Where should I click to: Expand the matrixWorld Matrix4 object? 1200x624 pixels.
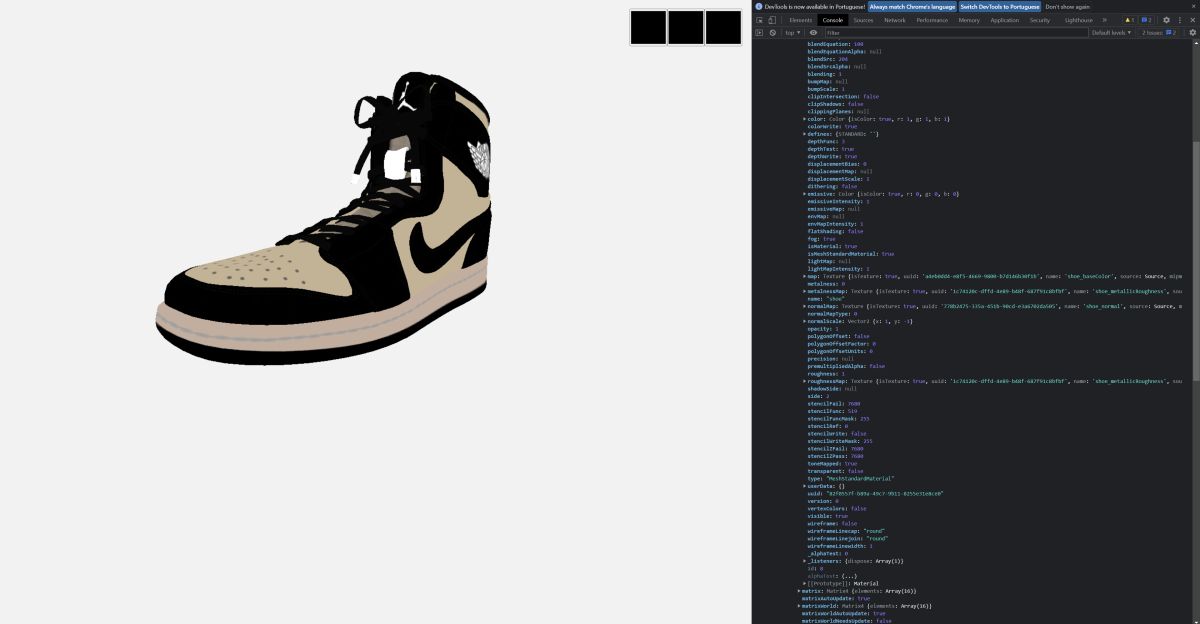tap(799, 606)
